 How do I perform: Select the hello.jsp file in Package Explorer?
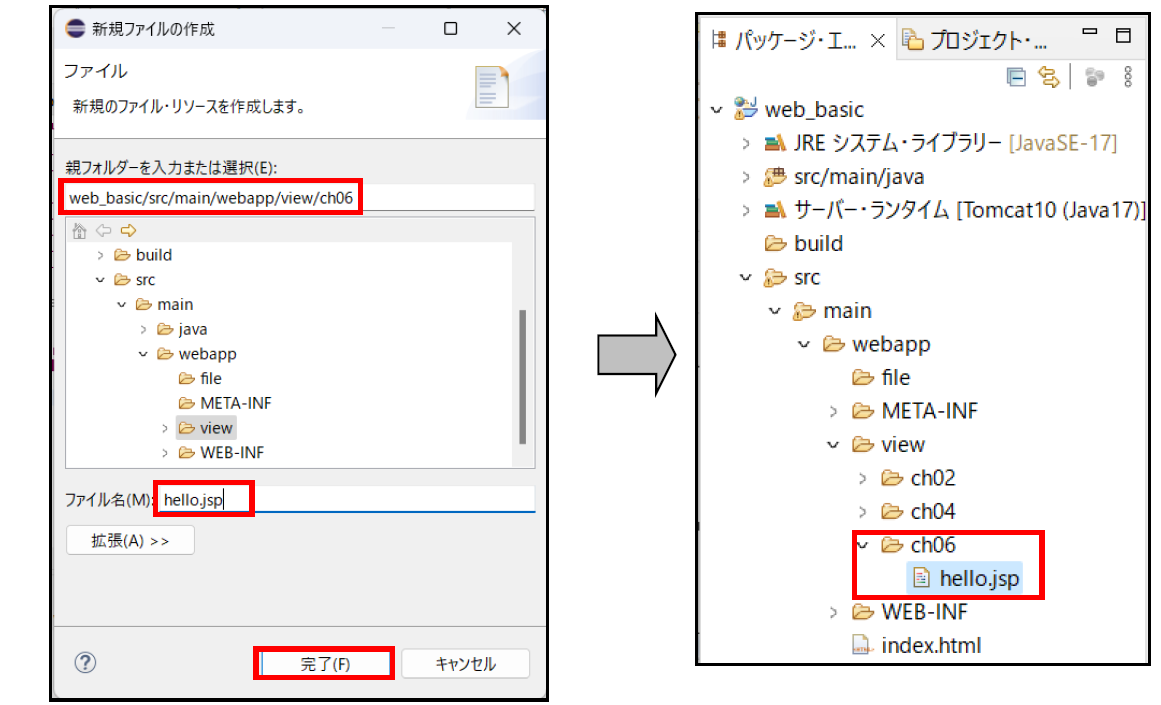coord(979,578)
